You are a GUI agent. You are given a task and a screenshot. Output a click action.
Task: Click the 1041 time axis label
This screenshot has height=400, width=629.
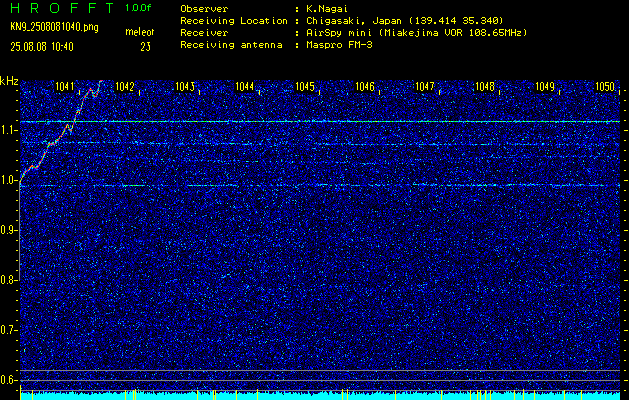65,86
